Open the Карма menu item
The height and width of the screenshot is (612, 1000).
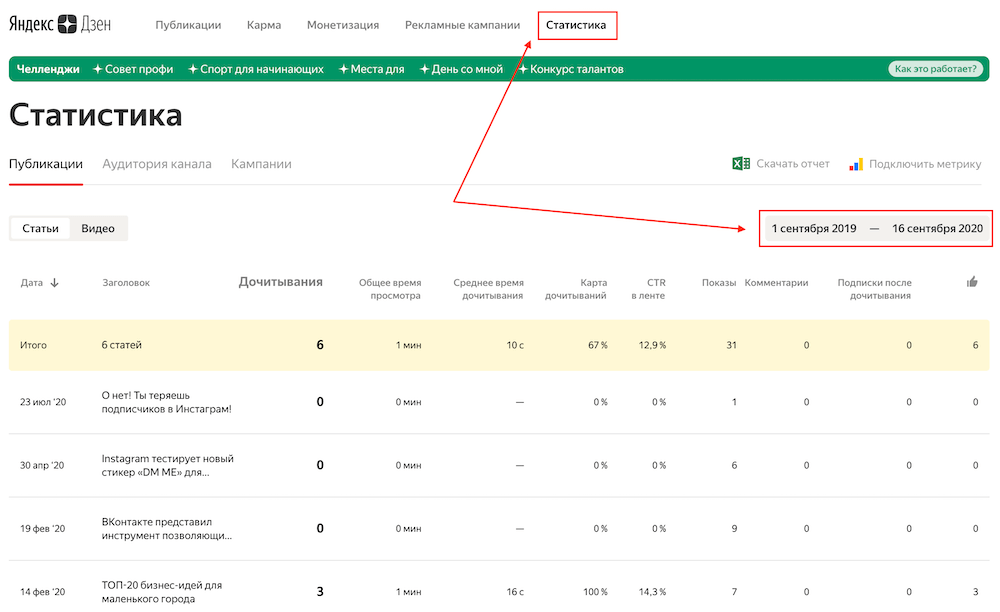tap(264, 25)
